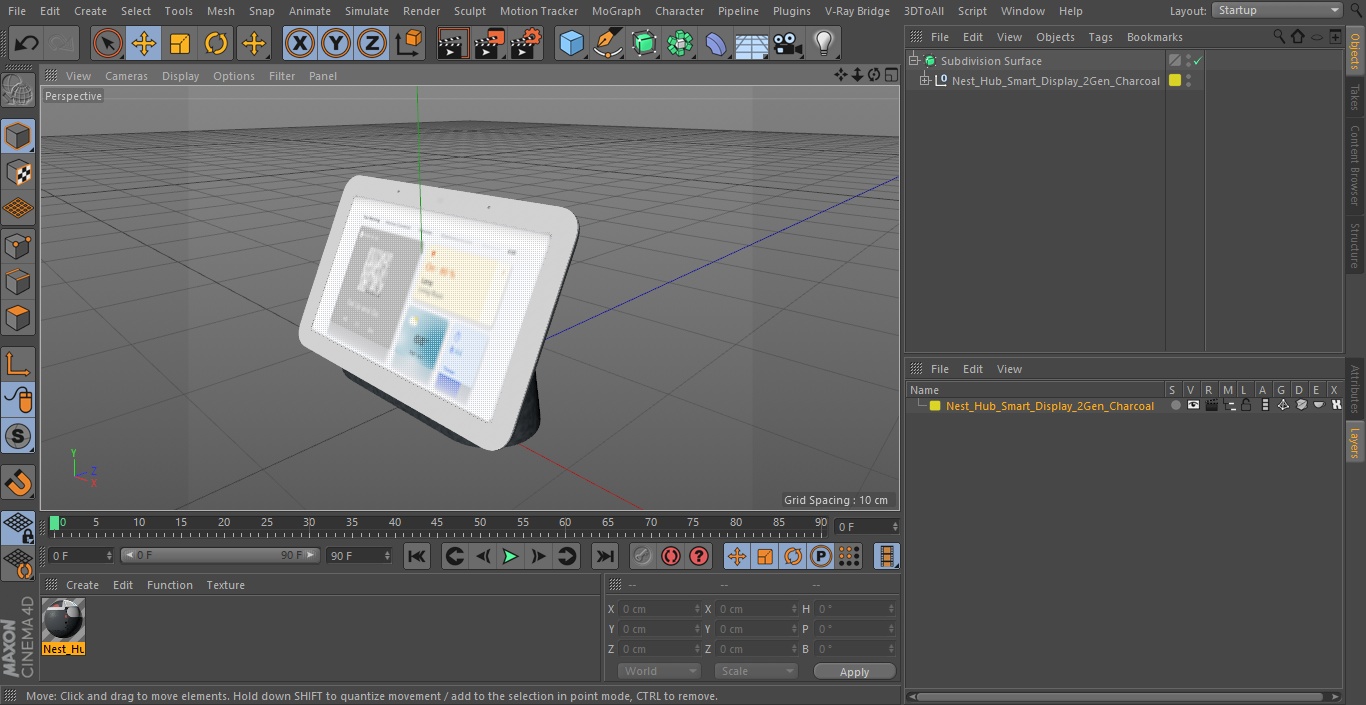Open the Scale mode dropdown

[756, 671]
